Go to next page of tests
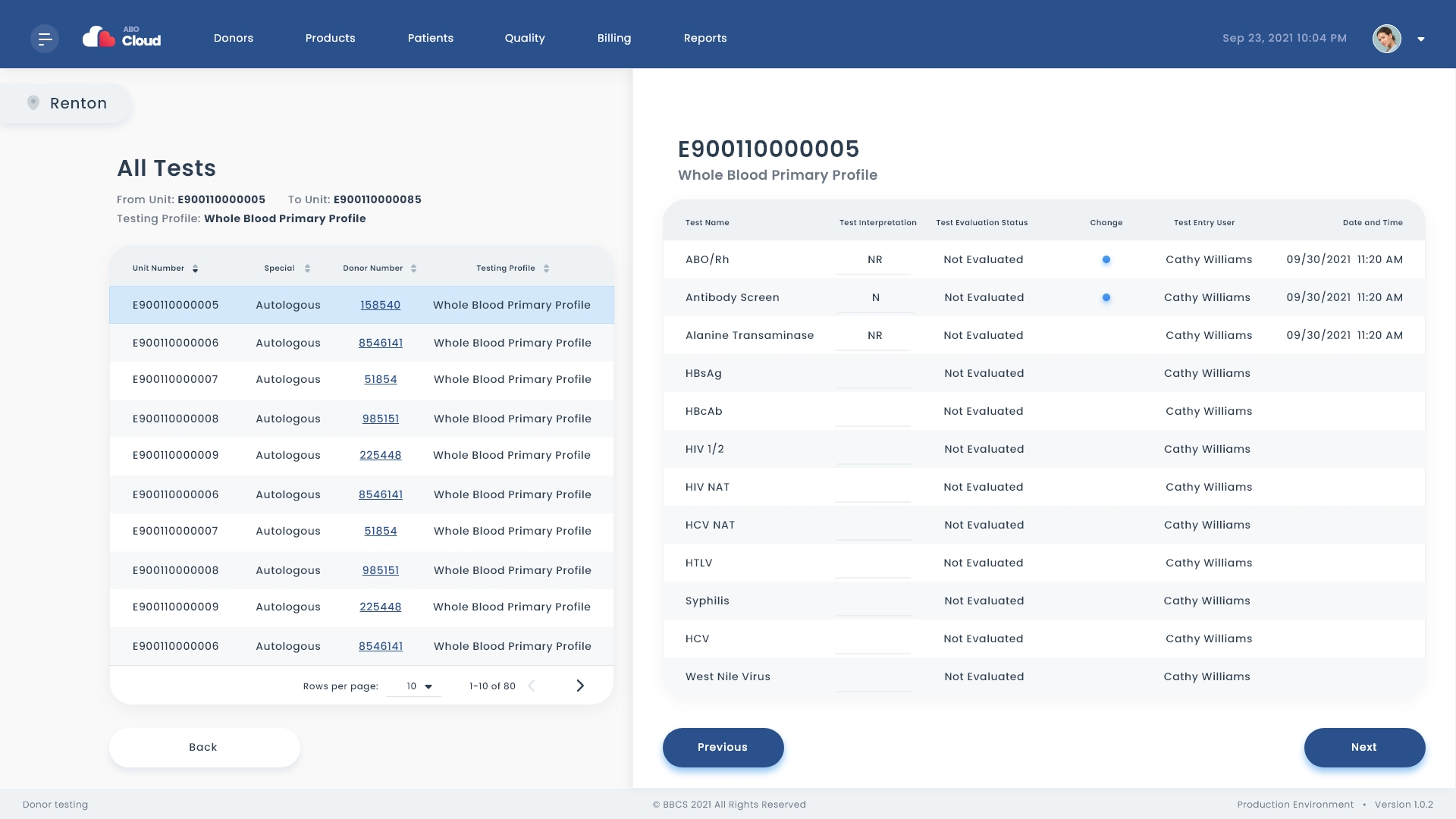1456x819 pixels. click(x=580, y=686)
